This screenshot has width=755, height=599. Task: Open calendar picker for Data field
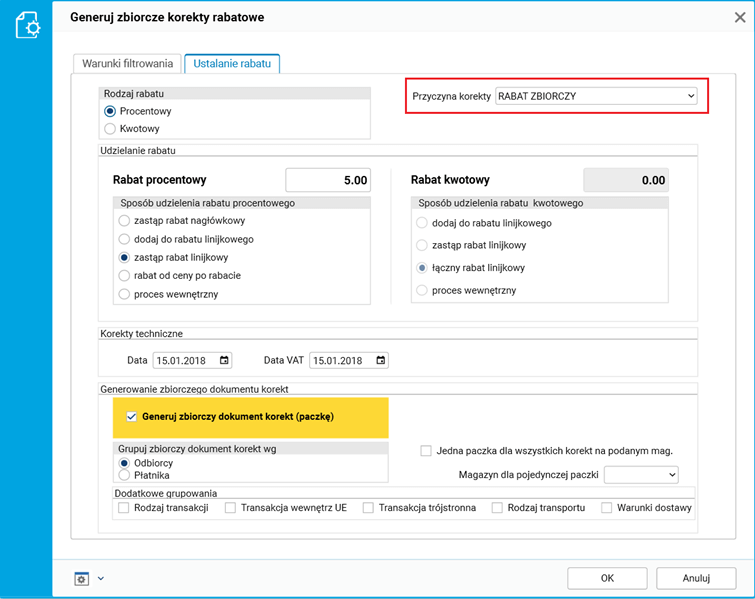(x=224, y=360)
